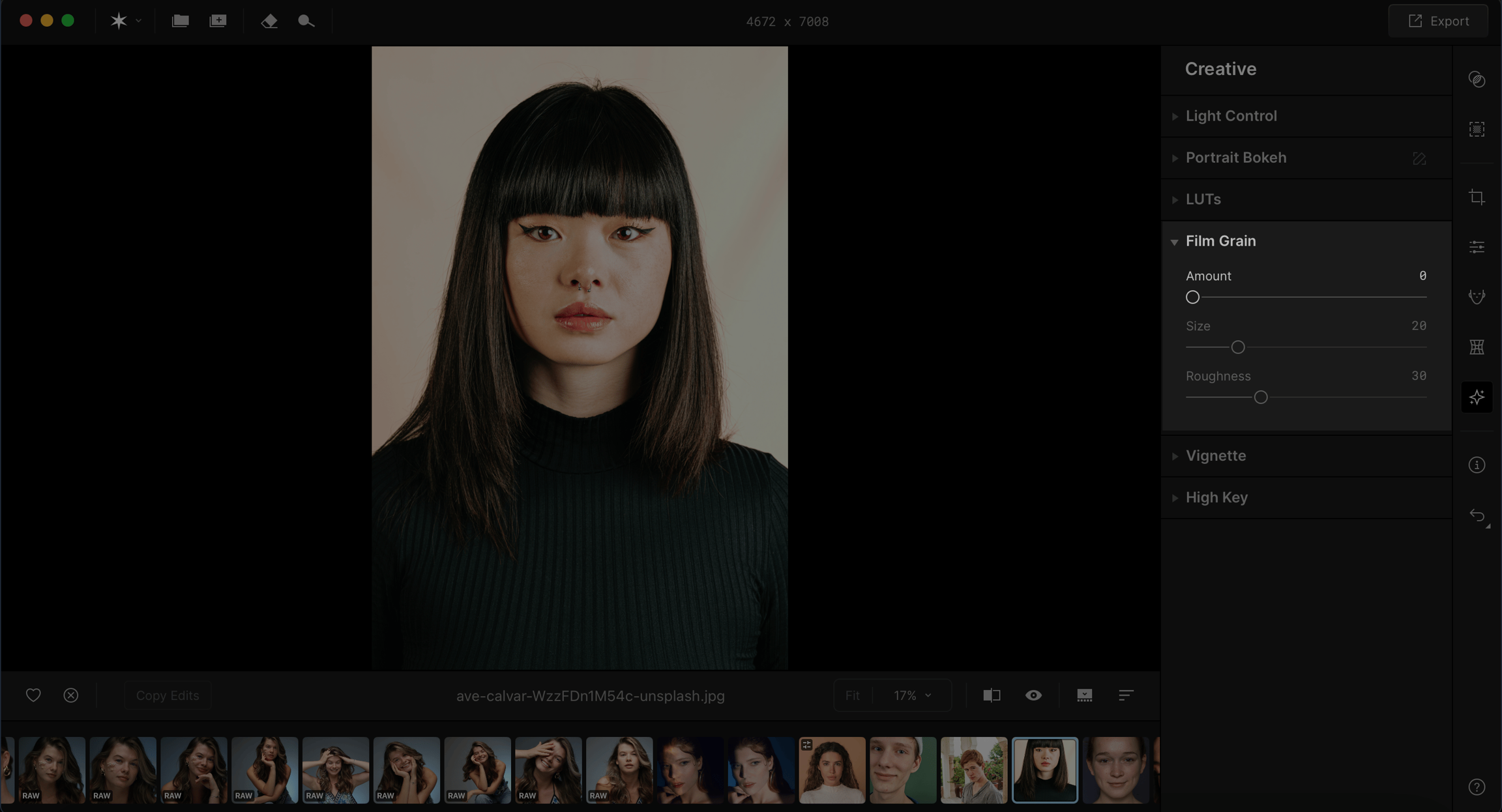Image resolution: width=1502 pixels, height=812 pixels.
Task: Expand the Vignette section
Action: (1215, 456)
